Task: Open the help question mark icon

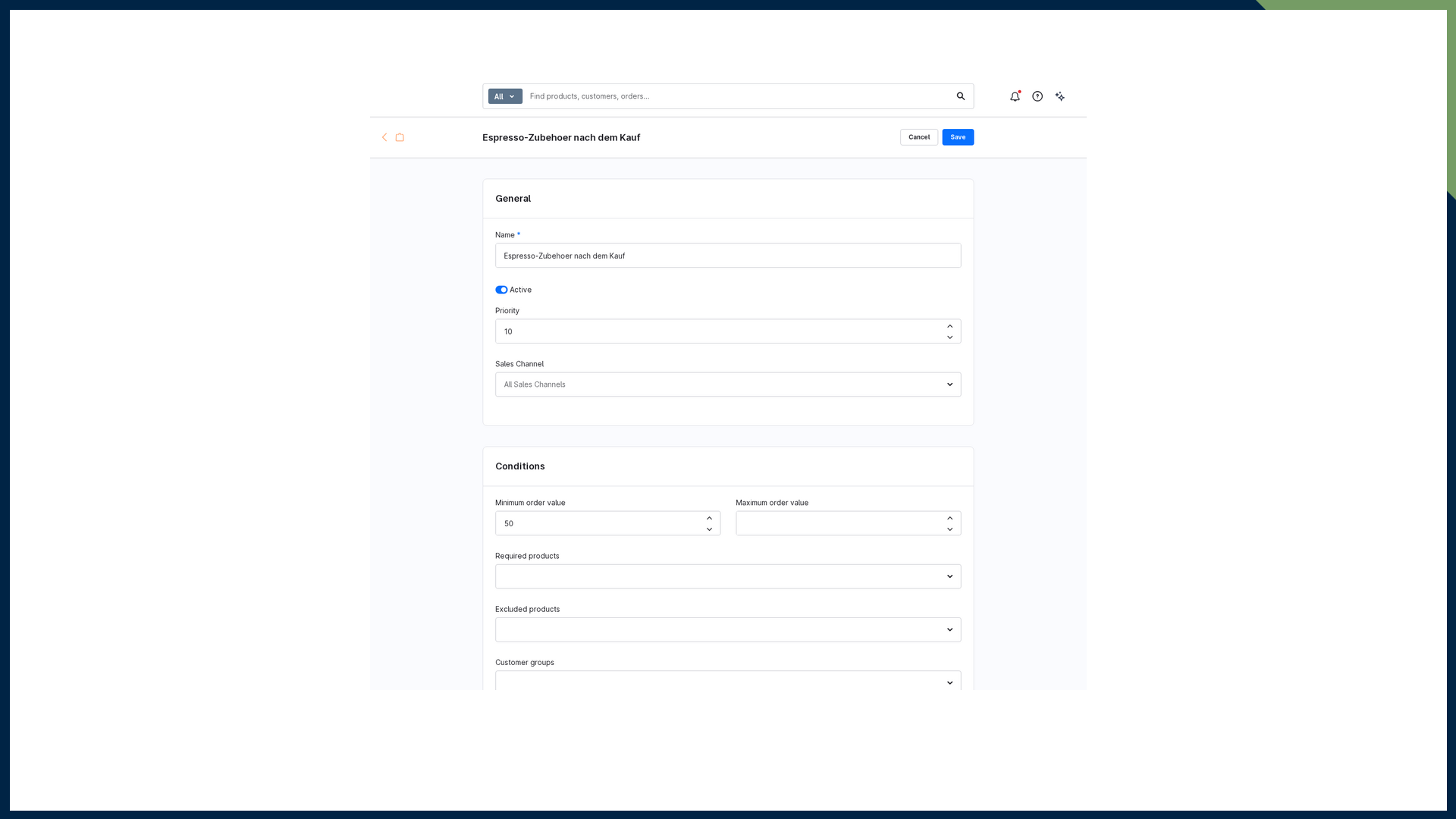Action: (1037, 96)
